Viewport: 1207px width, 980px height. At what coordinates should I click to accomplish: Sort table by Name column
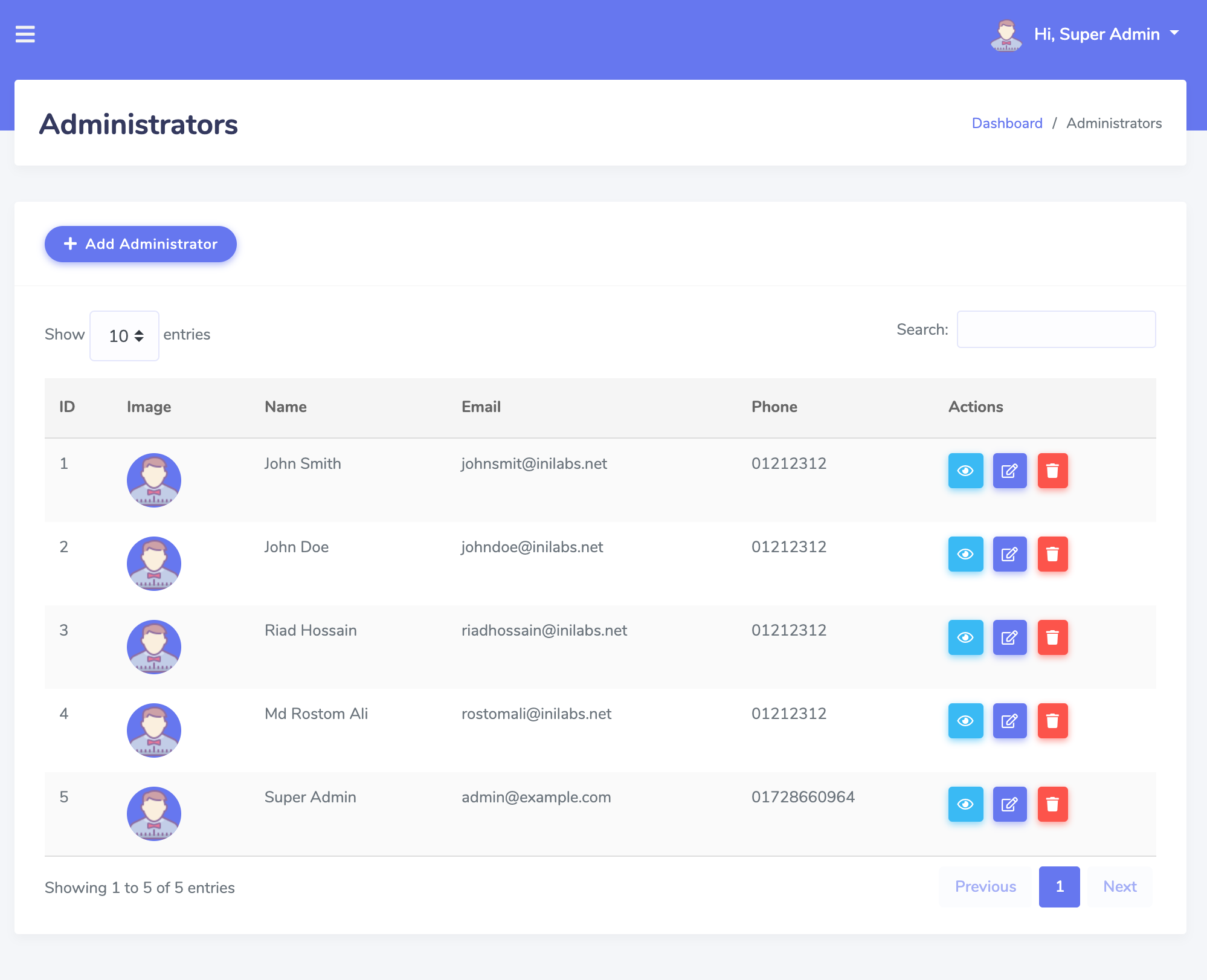[x=286, y=407]
